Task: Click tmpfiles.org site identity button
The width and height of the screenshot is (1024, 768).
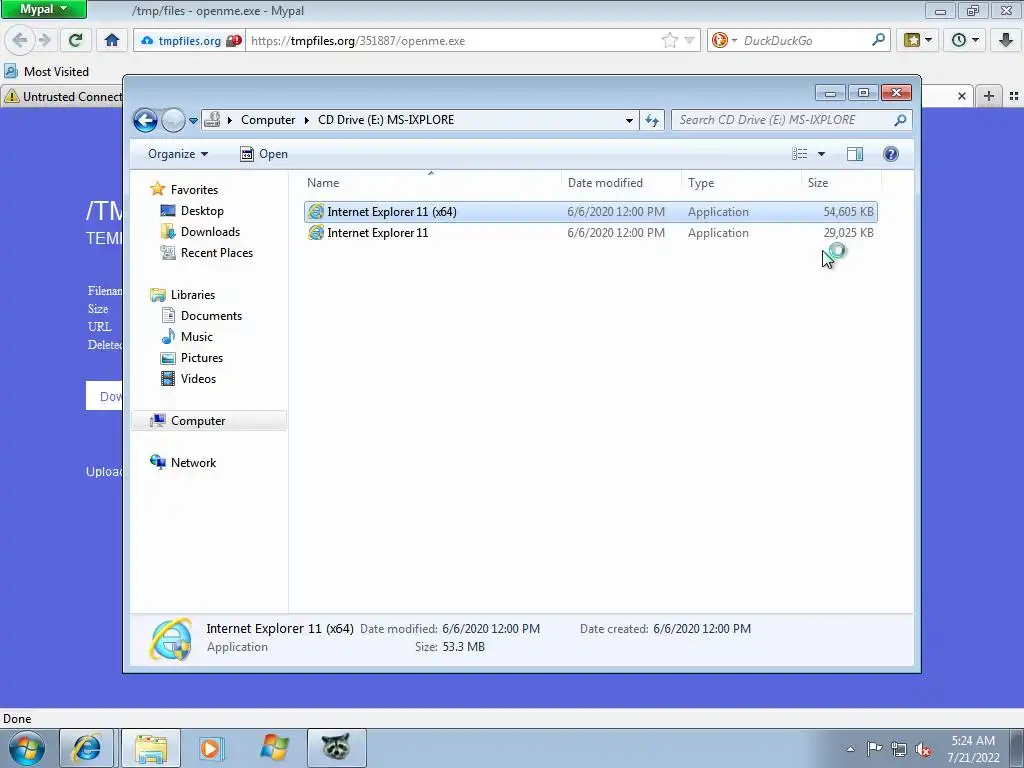Action: [190, 40]
